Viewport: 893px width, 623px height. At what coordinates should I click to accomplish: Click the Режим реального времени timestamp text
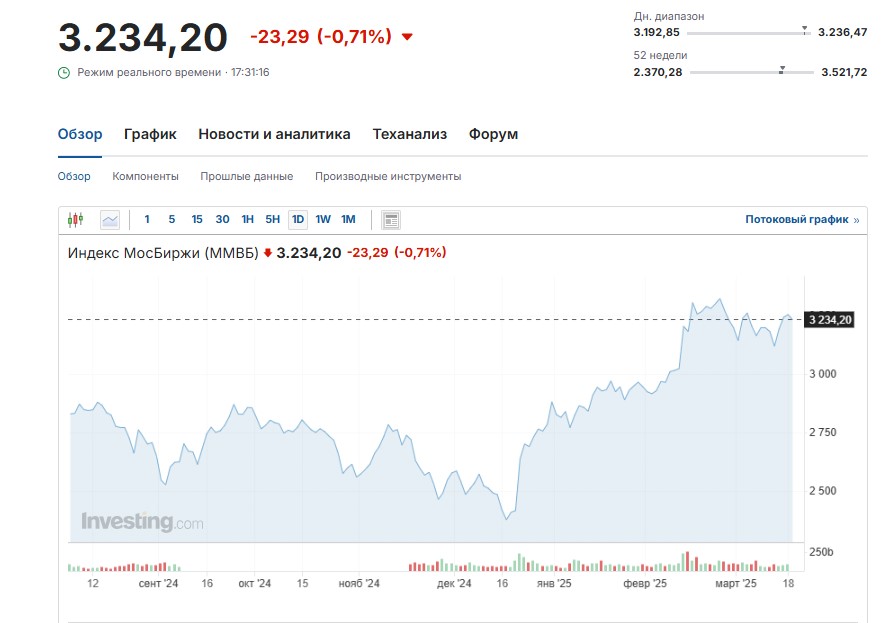pos(173,73)
